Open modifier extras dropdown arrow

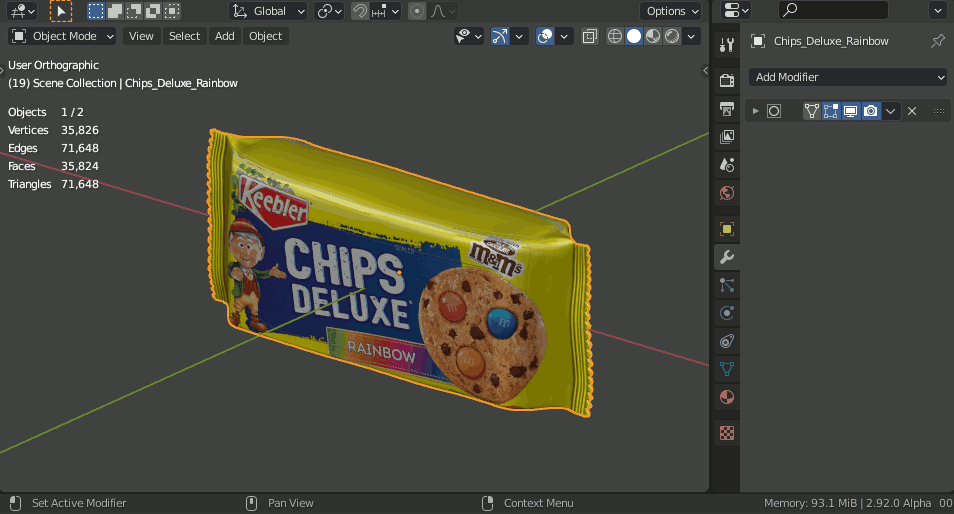pyautogui.click(x=890, y=111)
